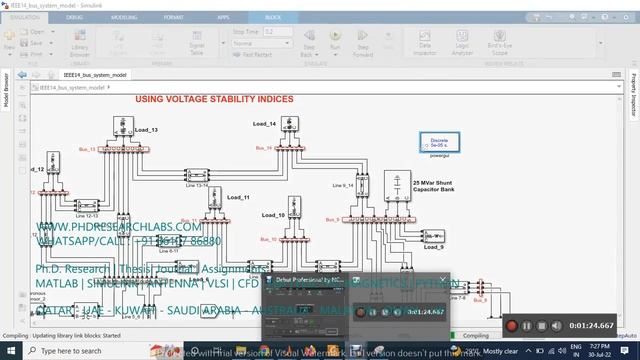This screenshot has height=360, width=640.
Task: Open the Signal Table
Action: (196, 43)
